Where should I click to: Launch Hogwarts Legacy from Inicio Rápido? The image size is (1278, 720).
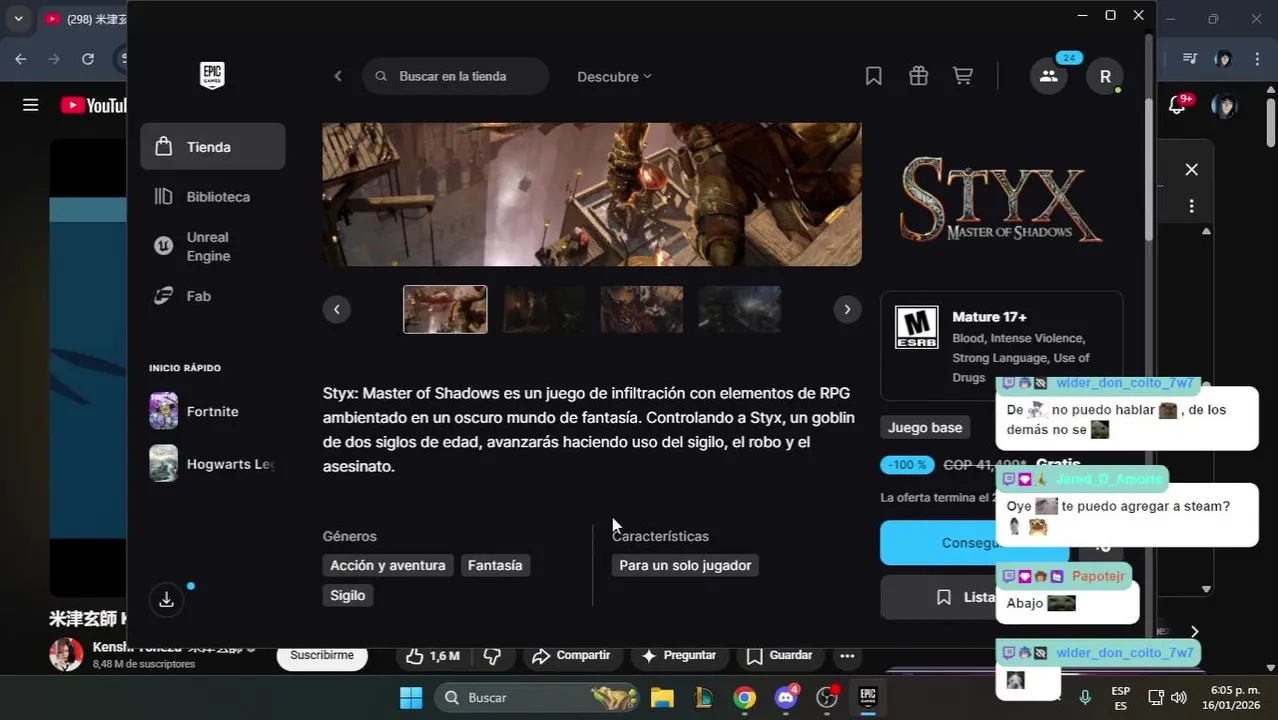(x=212, y=464)
